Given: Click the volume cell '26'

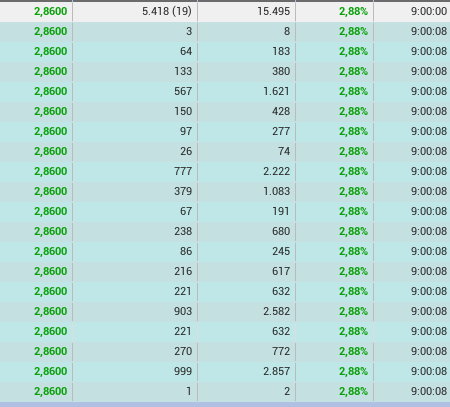Looking at the screenshot, I should coord(135,151).
